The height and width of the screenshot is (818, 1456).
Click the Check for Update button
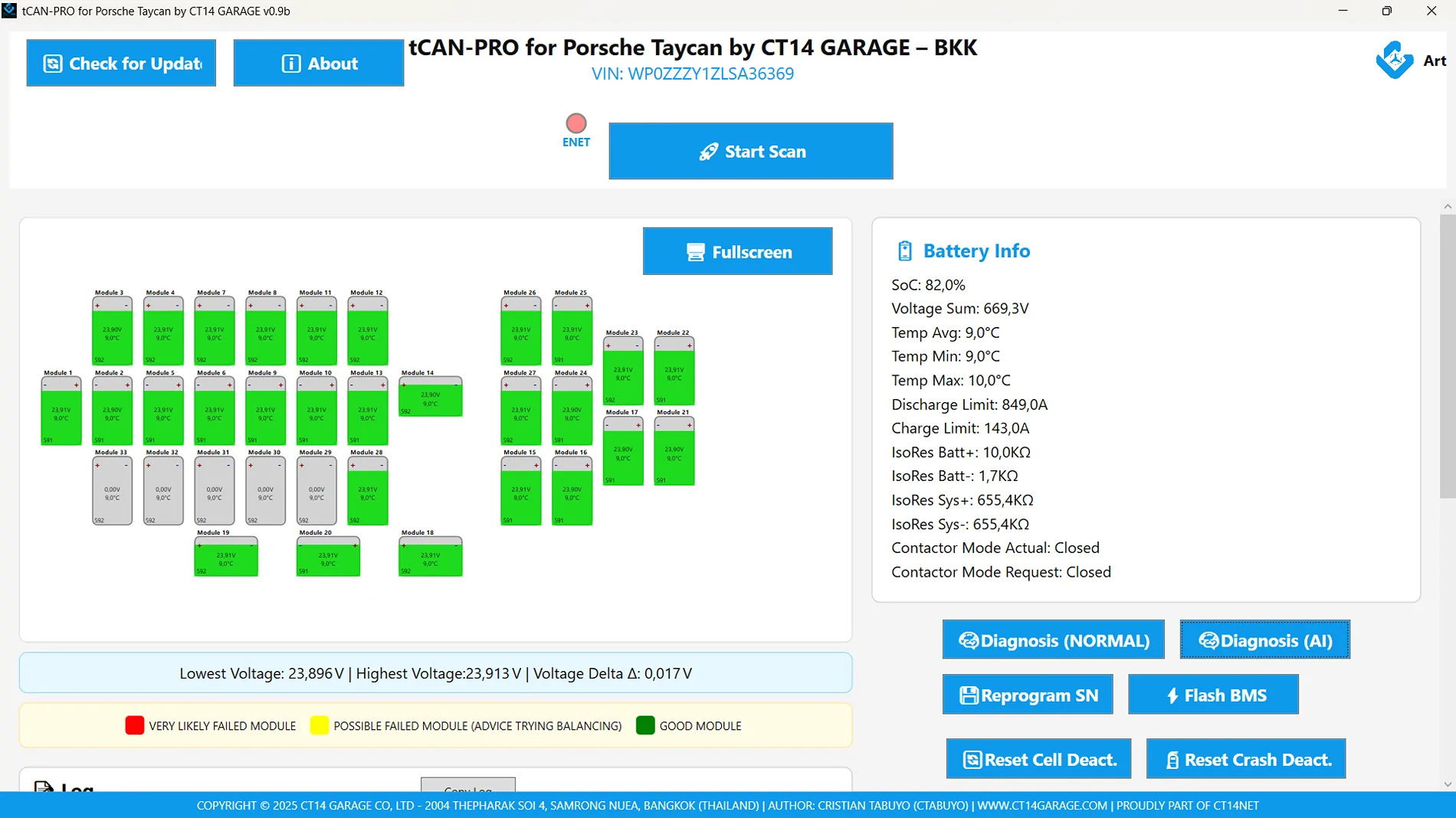click(x=121, y=63)
